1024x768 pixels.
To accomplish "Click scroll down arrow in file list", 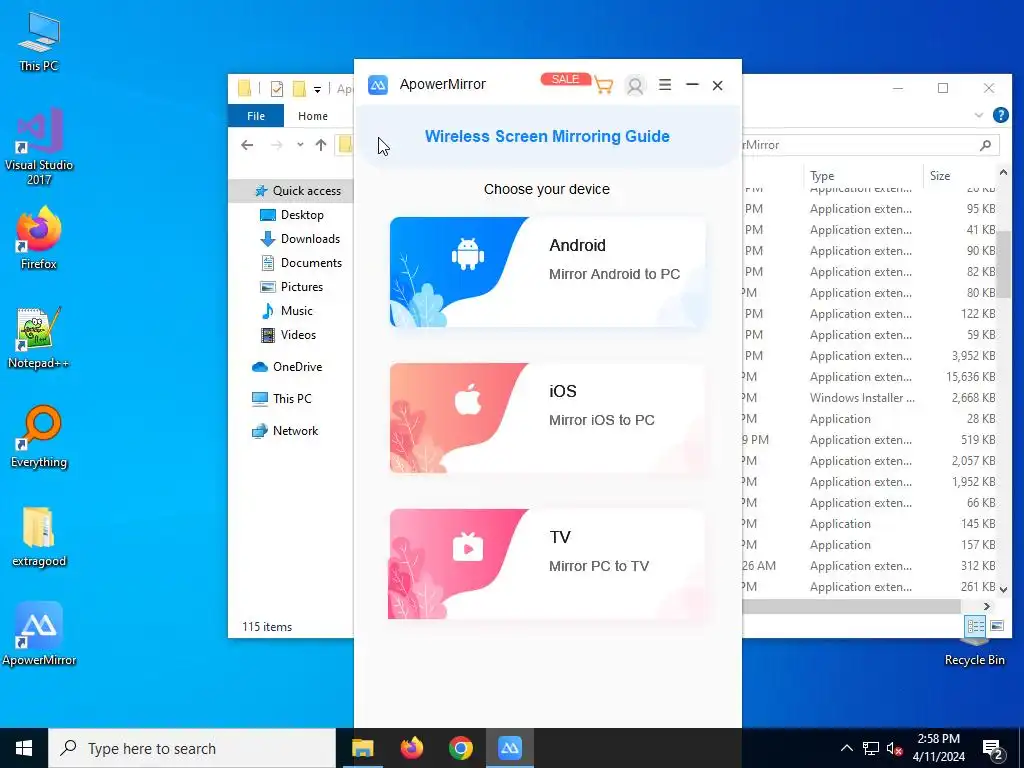I will pos(1003,589).
